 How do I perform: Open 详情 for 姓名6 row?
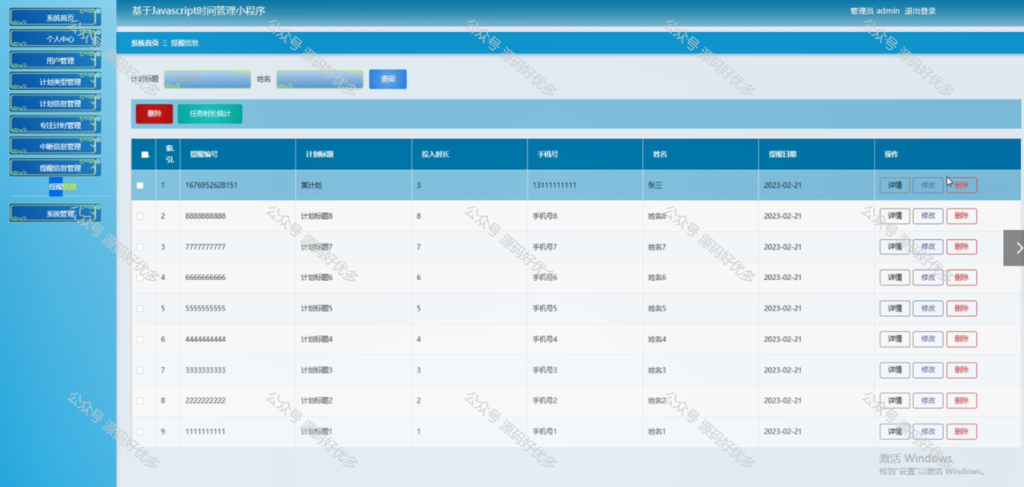[x=895, y=277]
